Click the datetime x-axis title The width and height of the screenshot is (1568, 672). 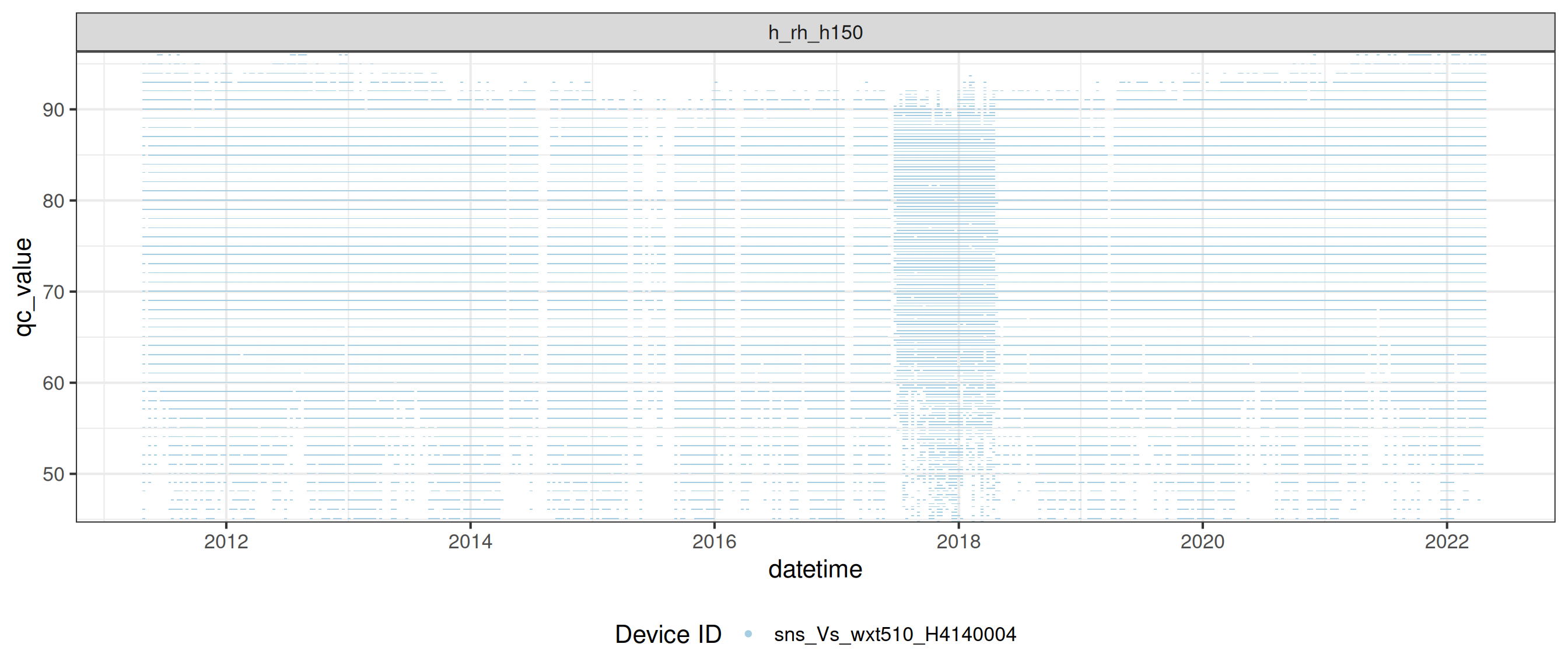coord(815,570)
